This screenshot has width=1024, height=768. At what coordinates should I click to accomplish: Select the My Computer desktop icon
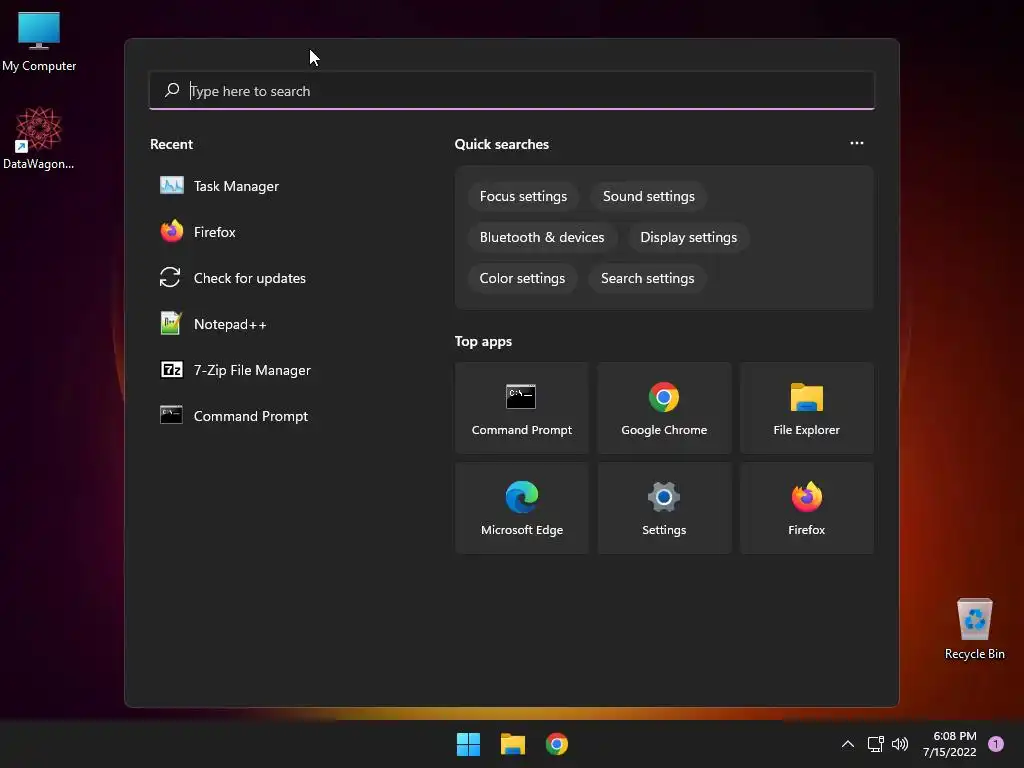tap(39, 42)
